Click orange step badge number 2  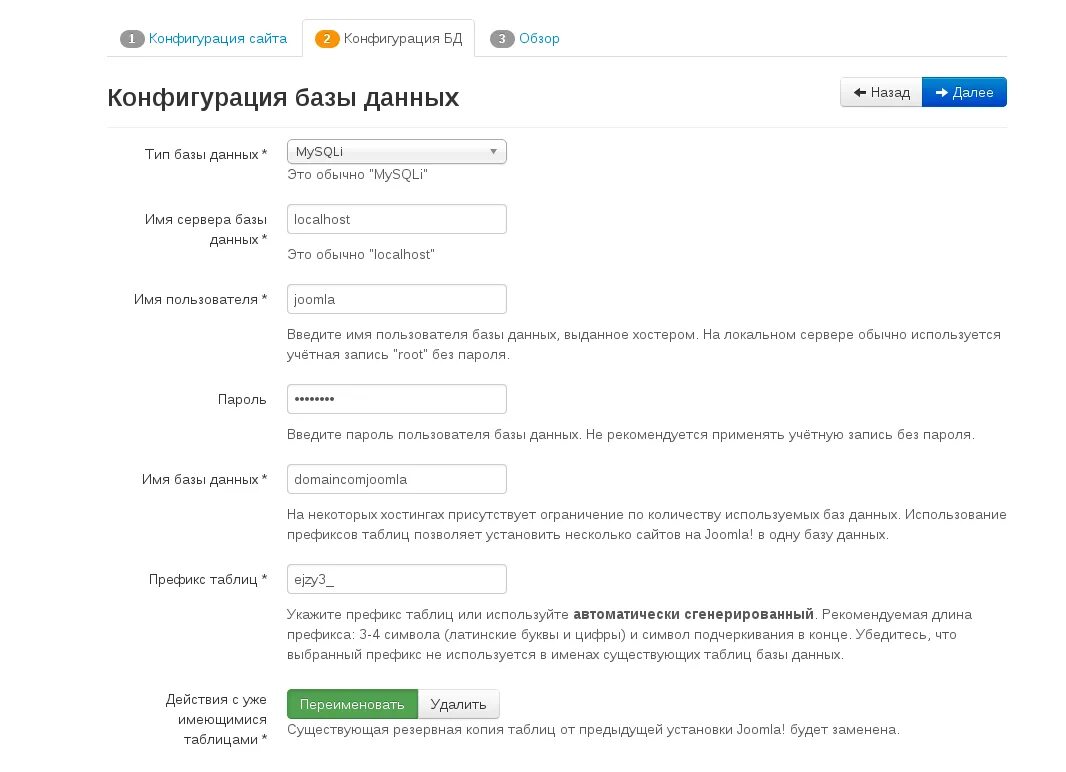coord(327,39)
